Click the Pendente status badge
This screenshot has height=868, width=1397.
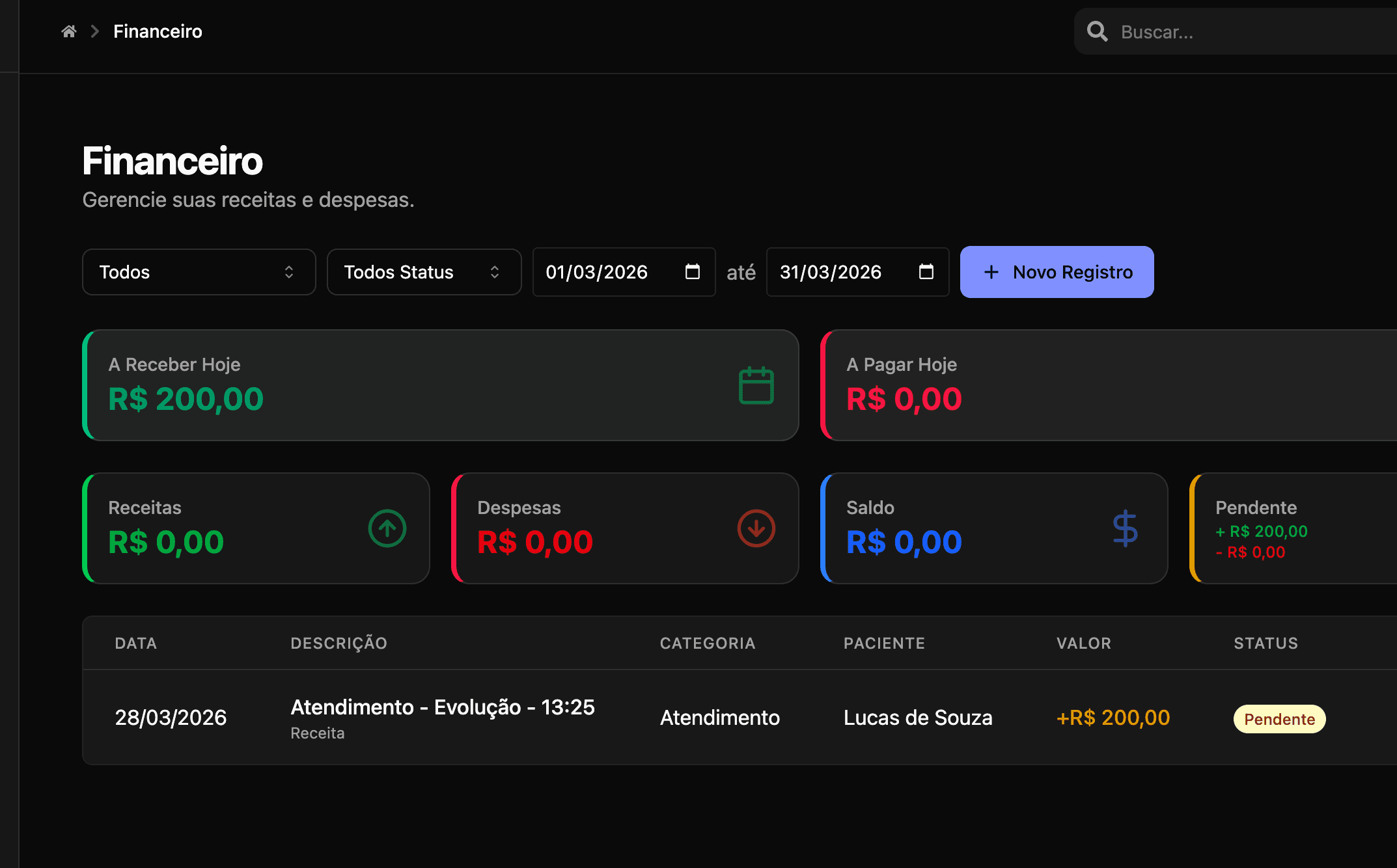pos(1279,719)
